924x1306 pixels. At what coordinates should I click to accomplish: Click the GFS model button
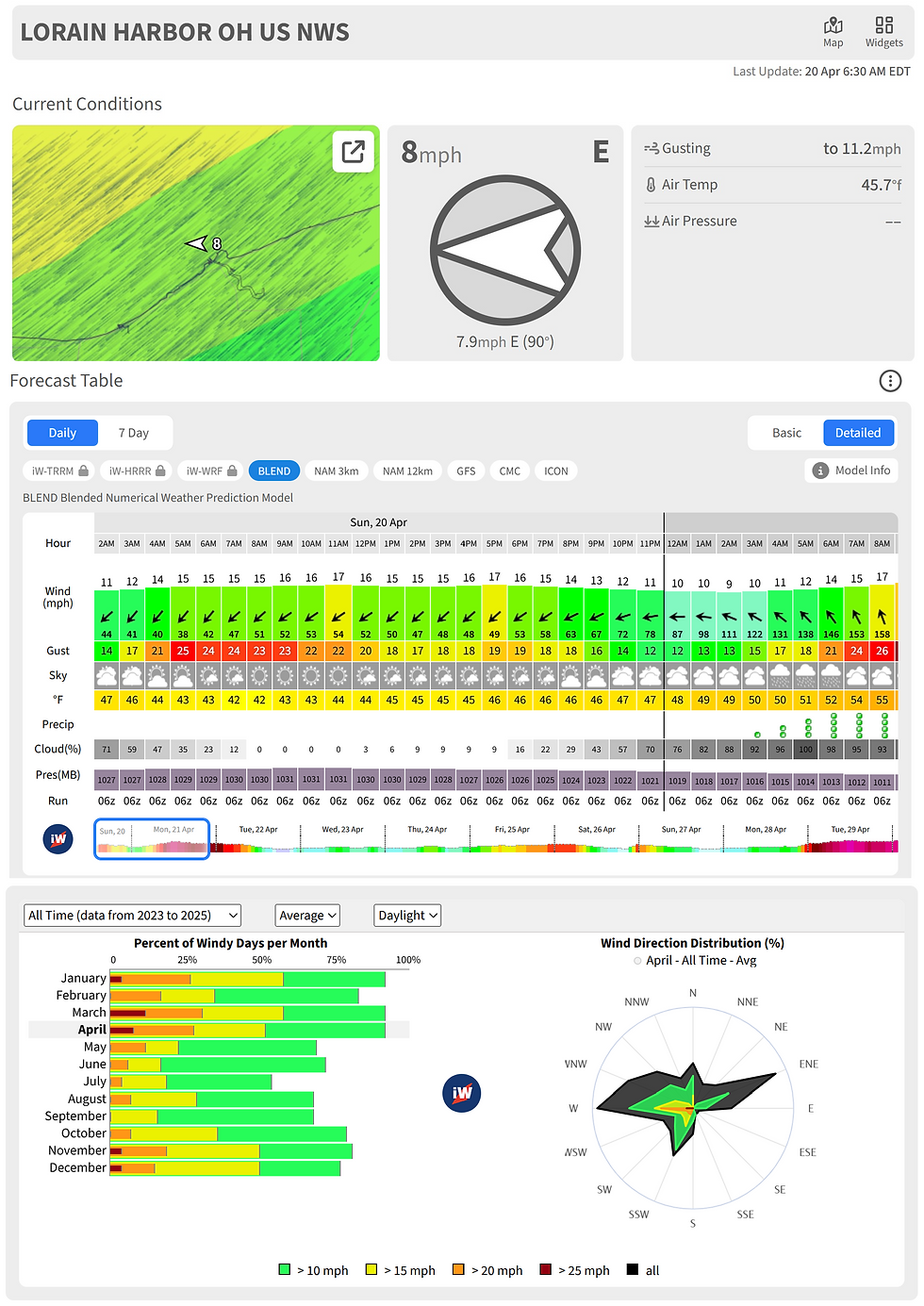click(466, 470)
